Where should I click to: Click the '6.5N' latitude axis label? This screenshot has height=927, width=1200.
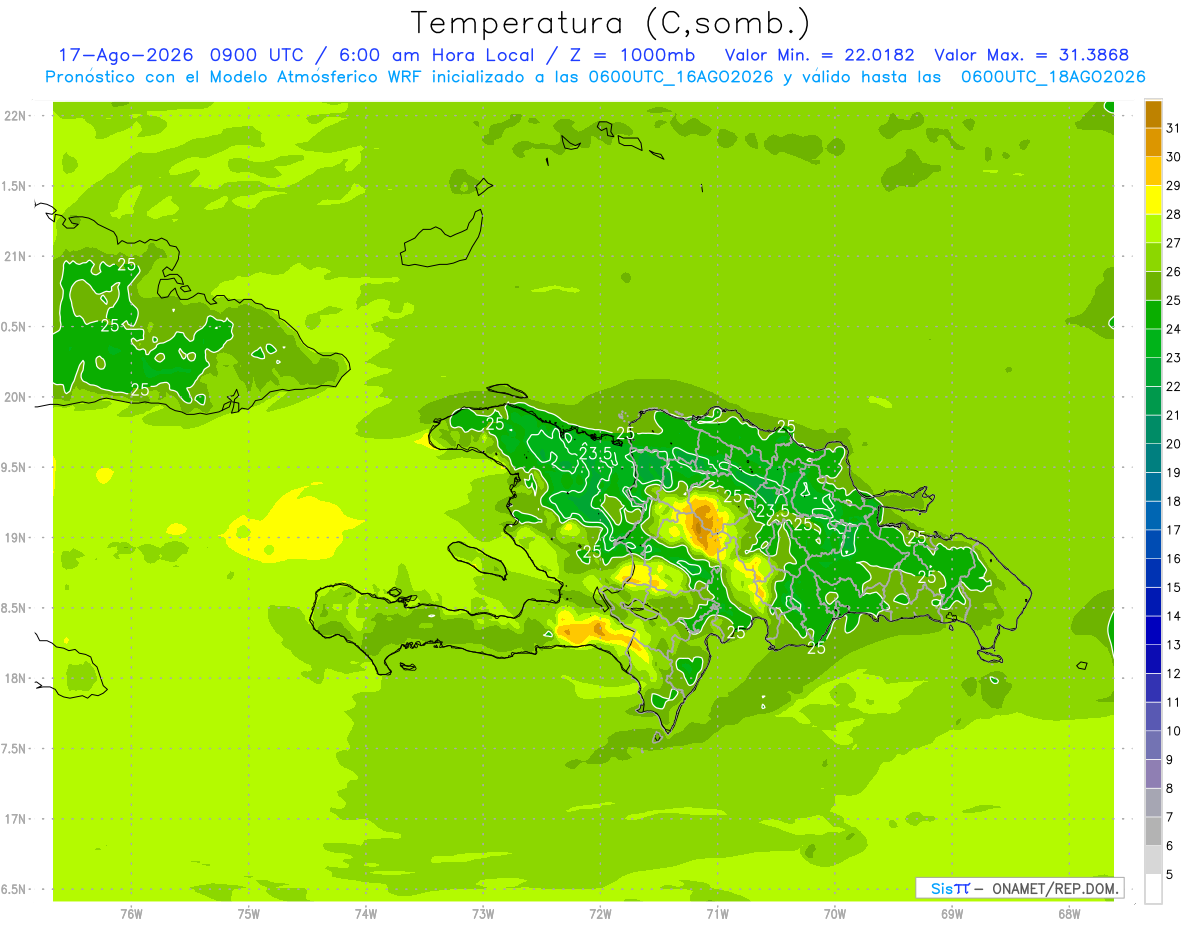click(x=15, y=890)
